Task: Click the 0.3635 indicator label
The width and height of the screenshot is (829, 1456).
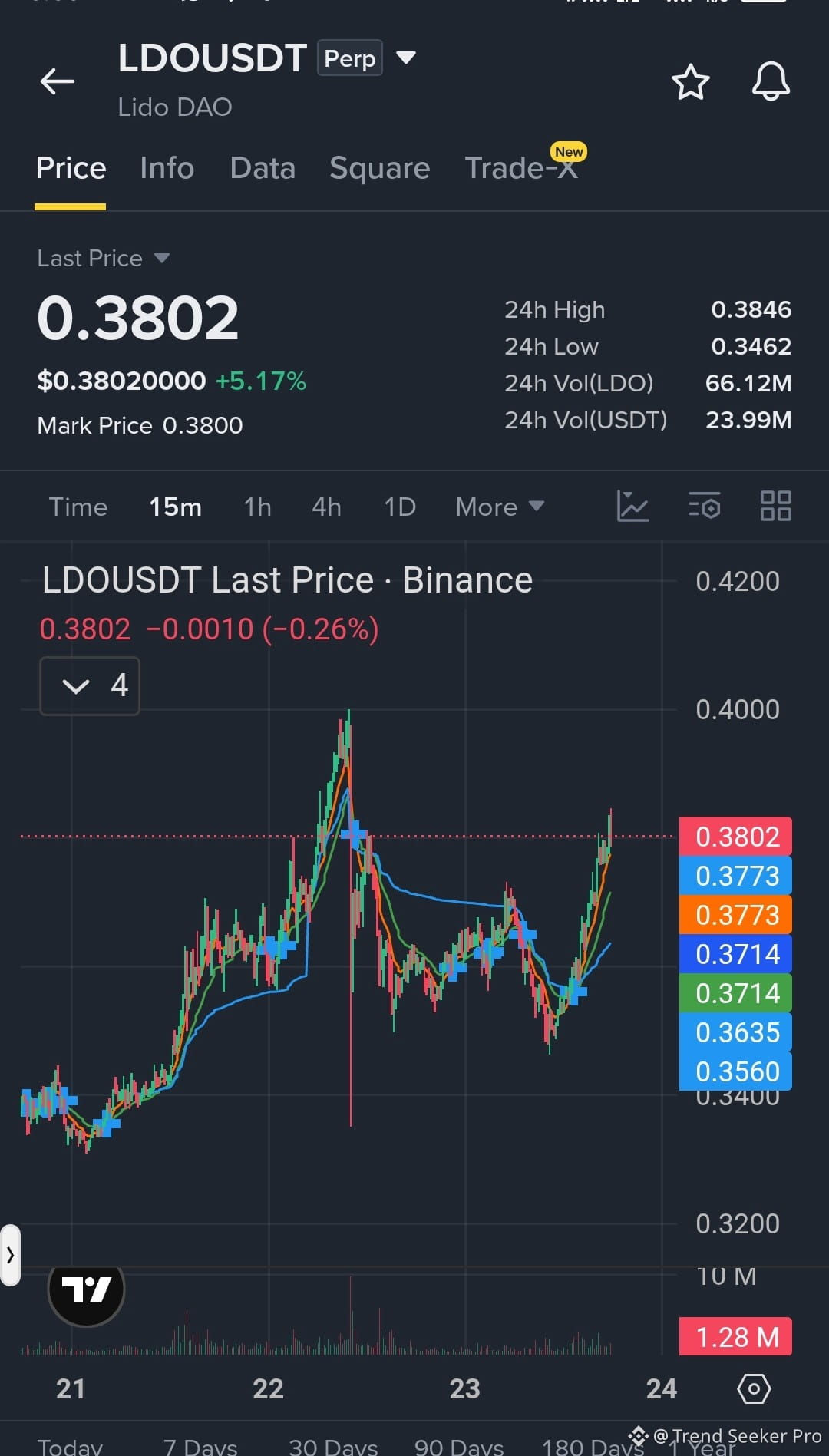Action: click(735, 1032)
